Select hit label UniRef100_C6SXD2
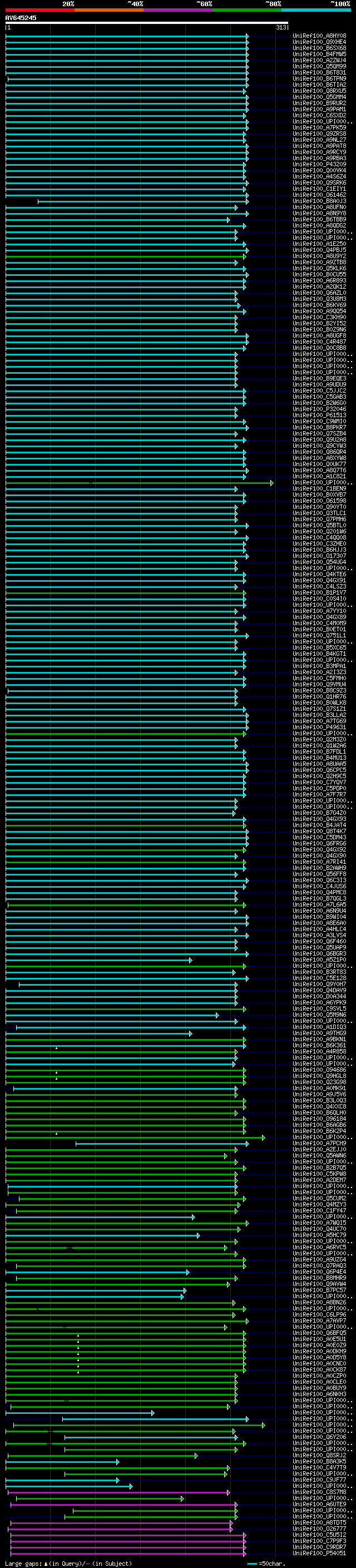This screenshot has width=356, height=1568. point(319,115)
